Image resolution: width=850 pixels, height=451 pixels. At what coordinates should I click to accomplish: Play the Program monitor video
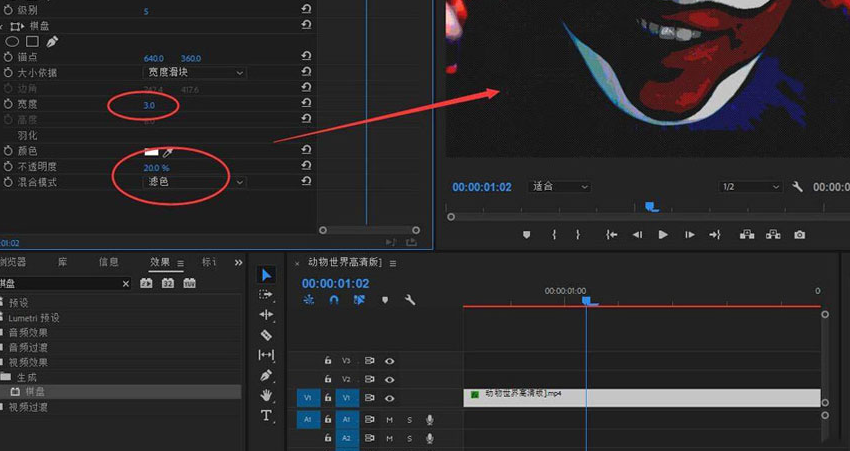(x=662, y=235)
